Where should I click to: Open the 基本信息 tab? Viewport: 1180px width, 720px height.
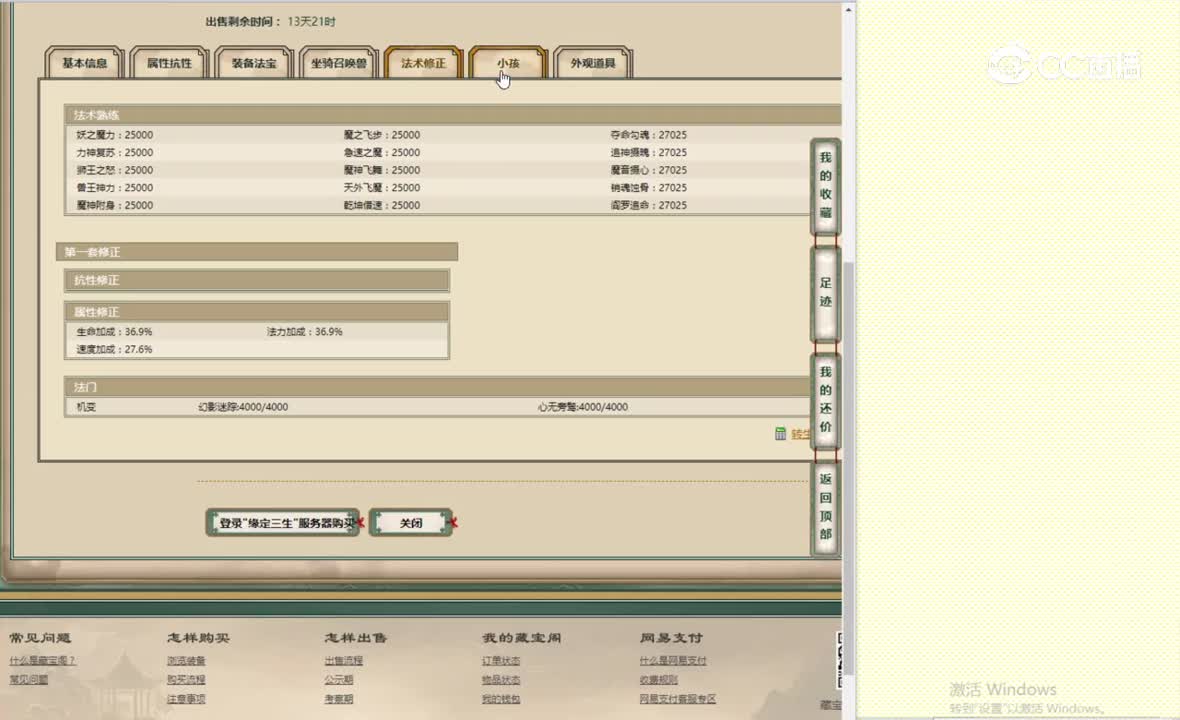tap(84, 63)
